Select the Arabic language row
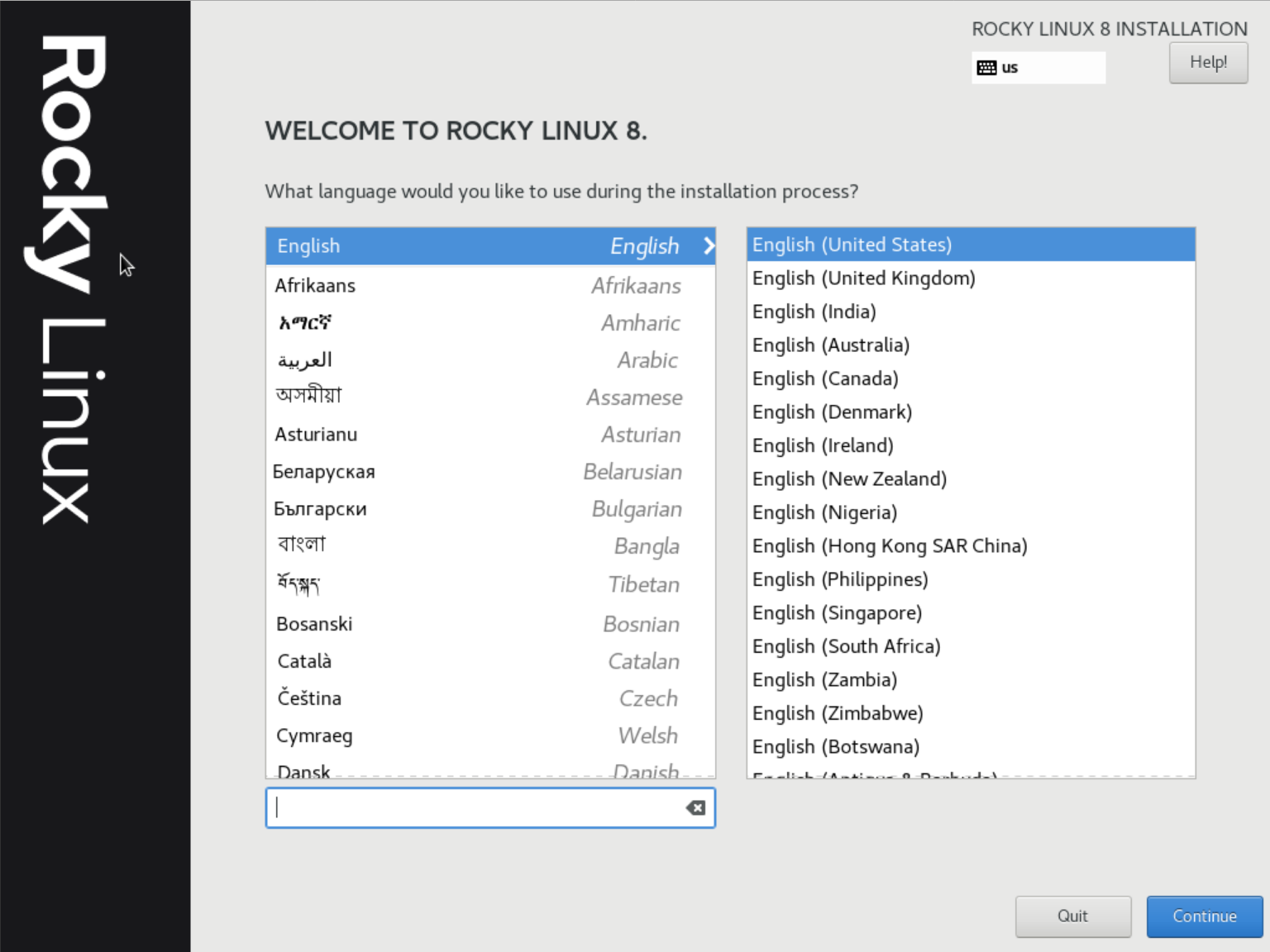Screen dimensions: 1270x952 (x=490, y=359)
